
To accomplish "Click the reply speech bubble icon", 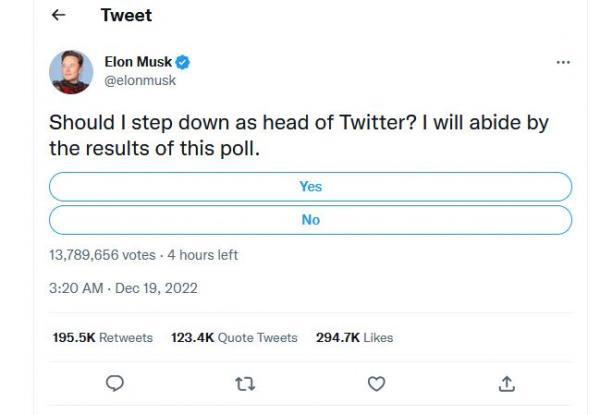I will (x=115, y=383).
